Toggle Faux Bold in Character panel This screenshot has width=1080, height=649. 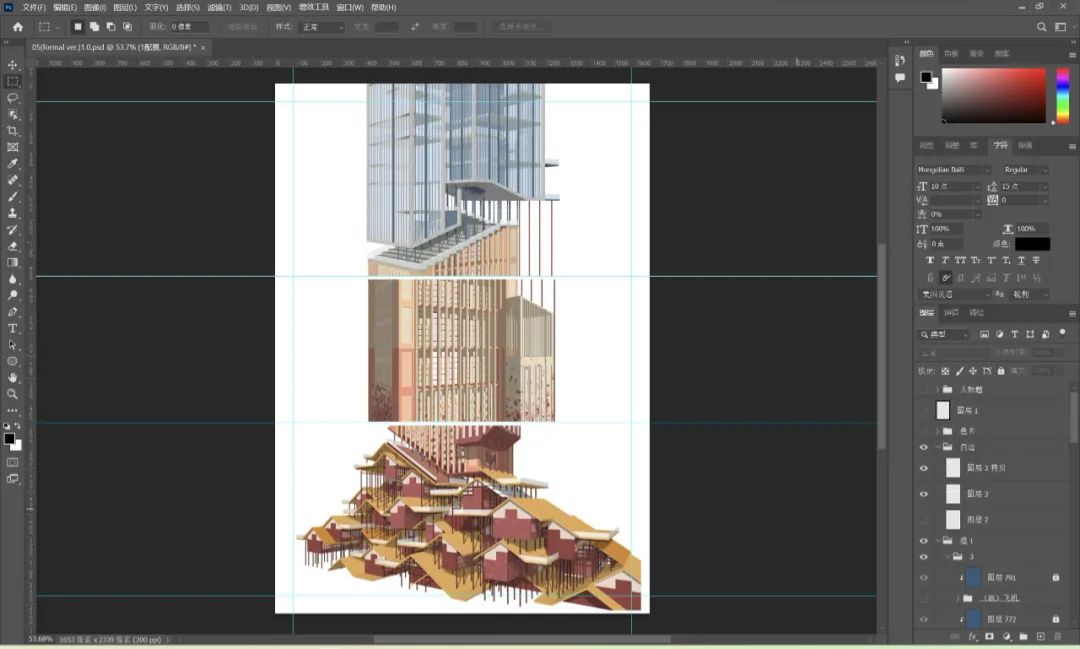(930, 260)
